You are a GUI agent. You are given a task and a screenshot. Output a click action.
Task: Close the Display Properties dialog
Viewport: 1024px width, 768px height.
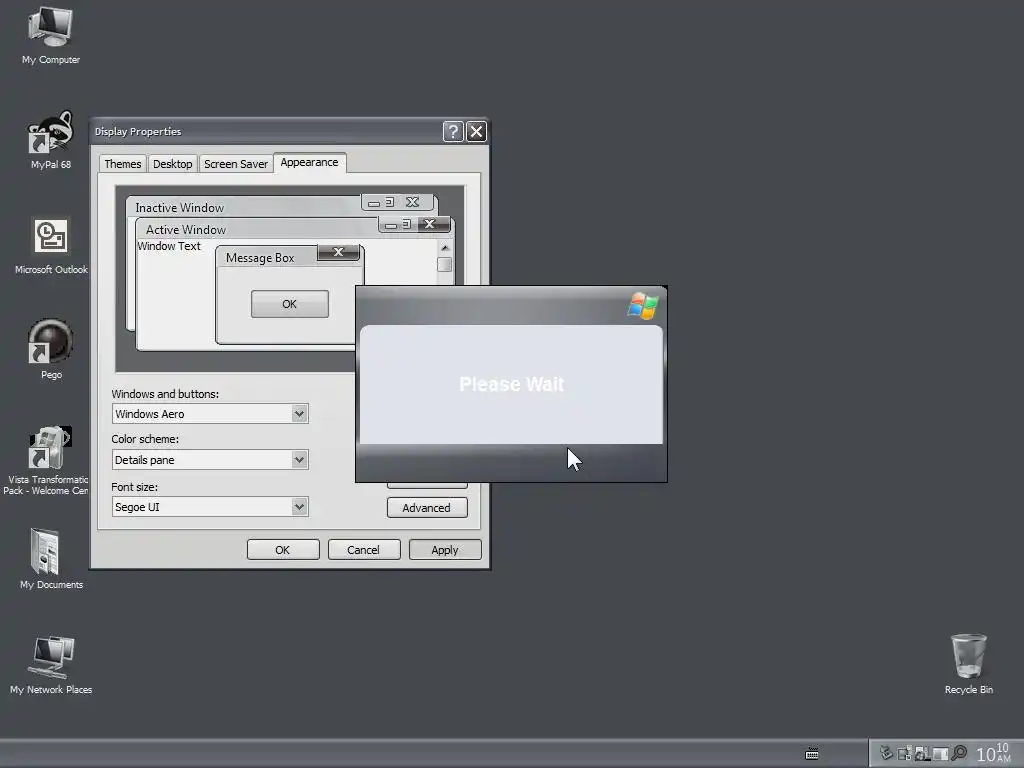click(477, 132)
